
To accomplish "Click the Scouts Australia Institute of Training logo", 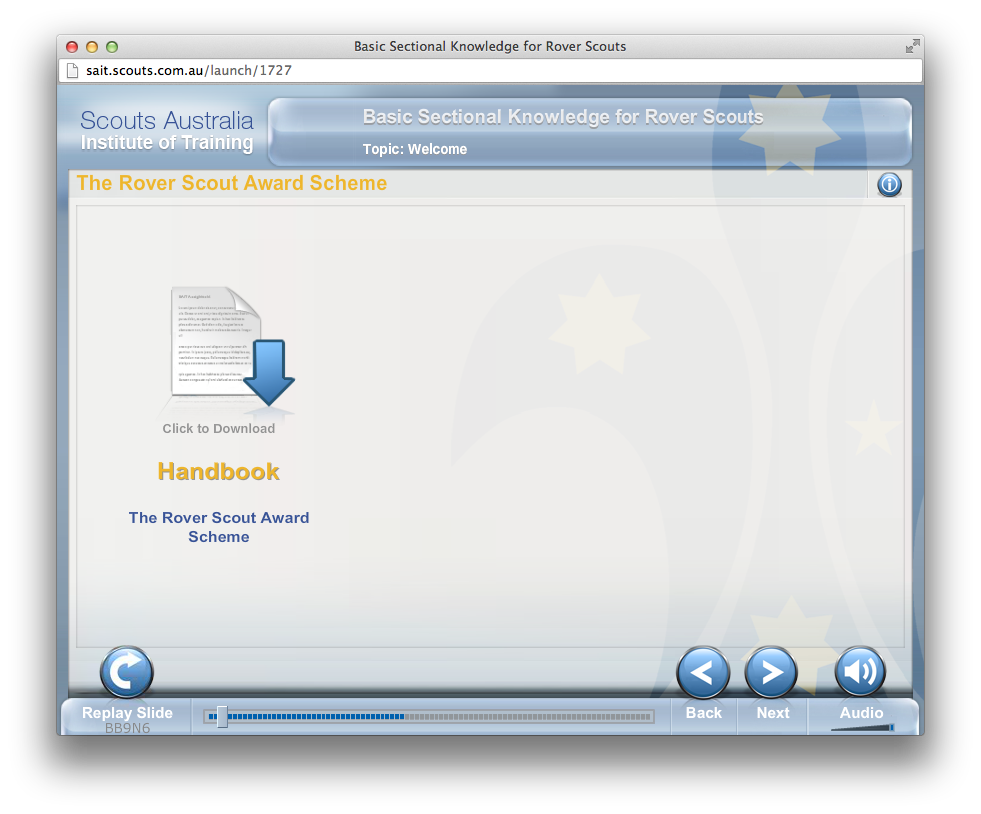I will [x=166, y=130].
